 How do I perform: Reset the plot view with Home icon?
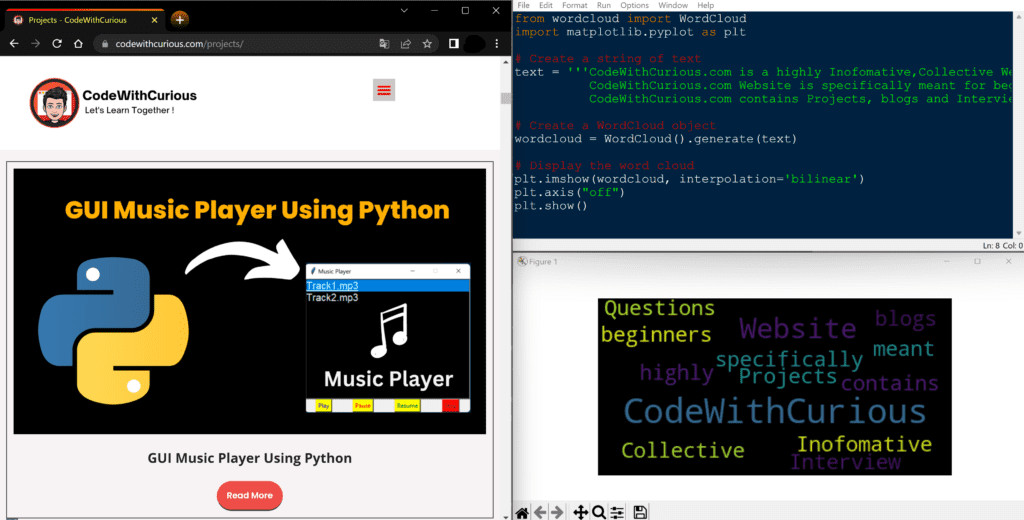pos(522,512)
